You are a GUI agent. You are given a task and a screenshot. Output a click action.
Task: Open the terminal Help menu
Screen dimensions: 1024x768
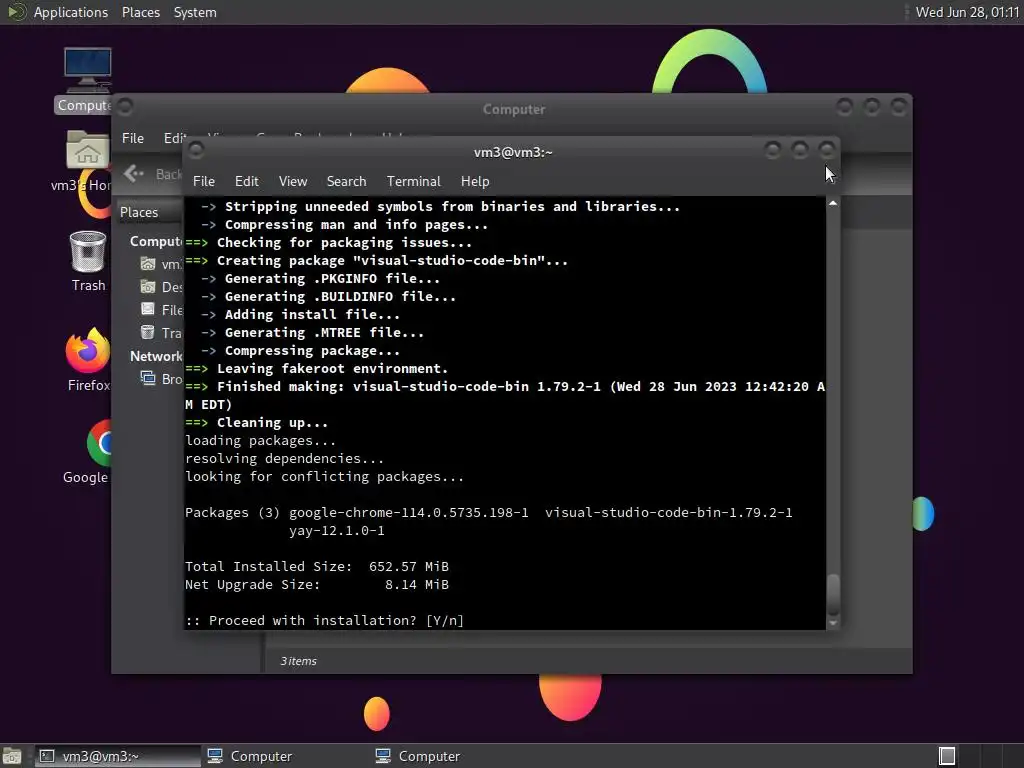(x=475, y=181)
